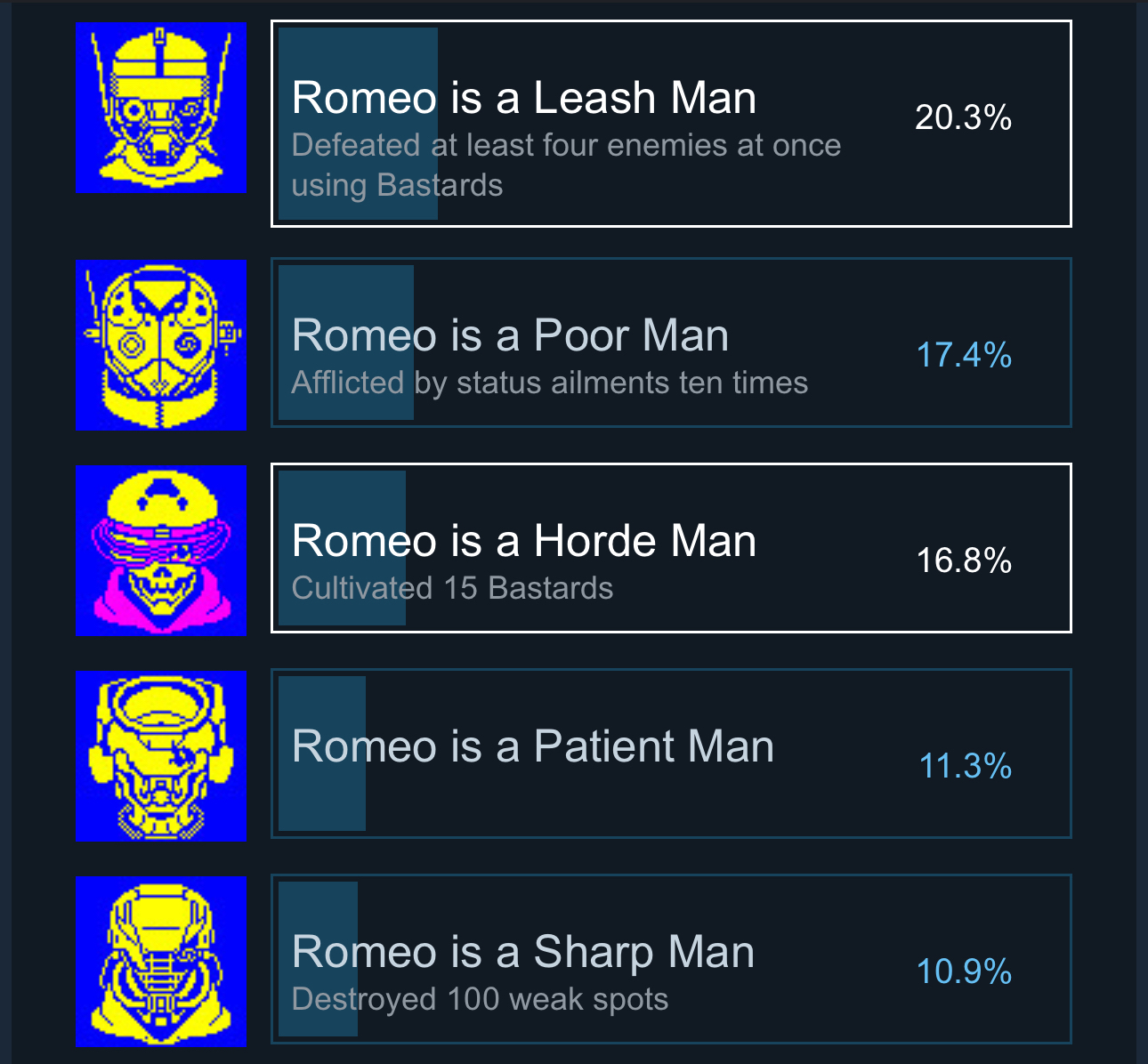Screen dimensions: 1148x1064
Task: Click the "using Bastards" description line
Action: [397, 185]
